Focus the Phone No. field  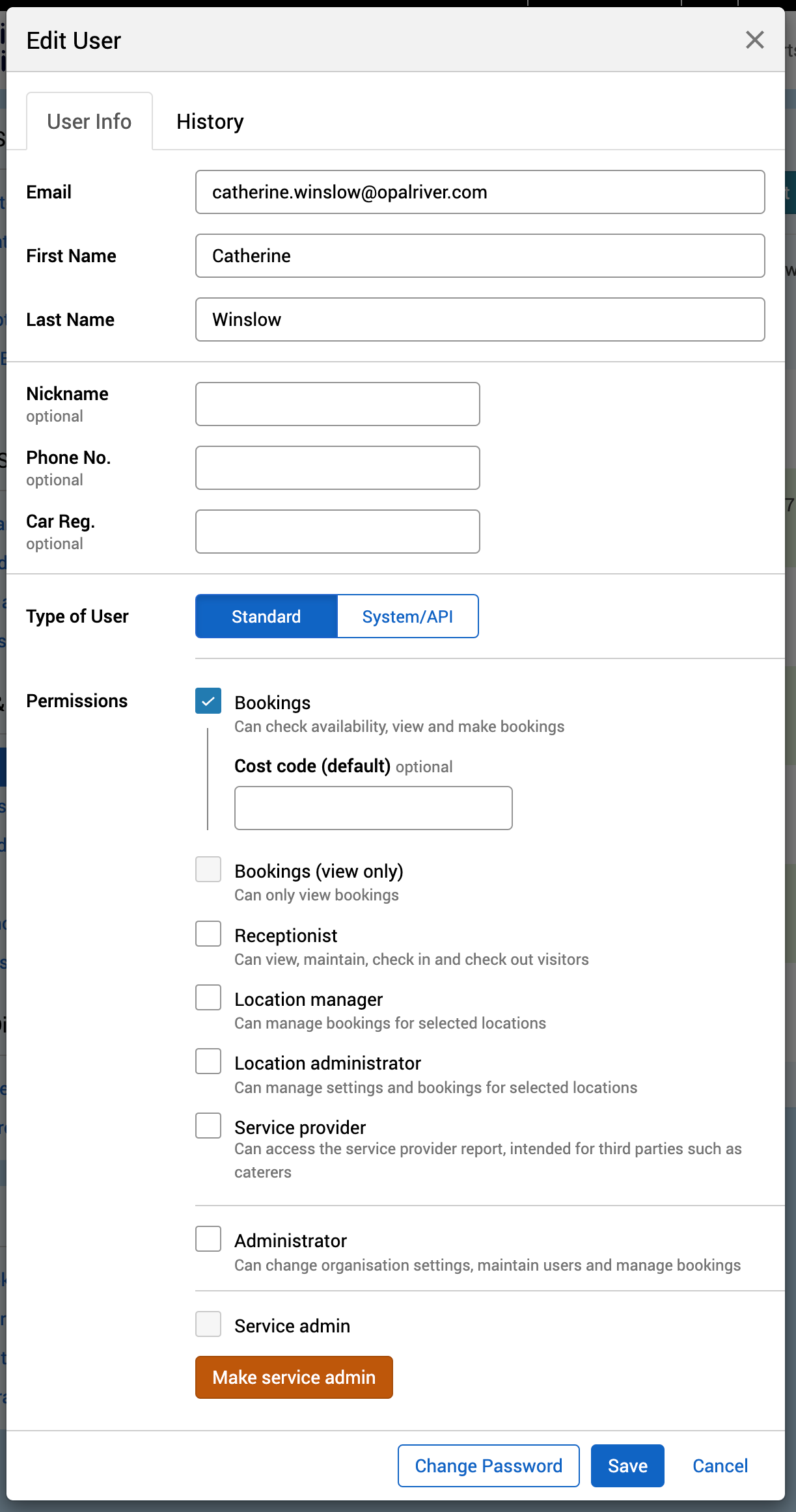337,468
